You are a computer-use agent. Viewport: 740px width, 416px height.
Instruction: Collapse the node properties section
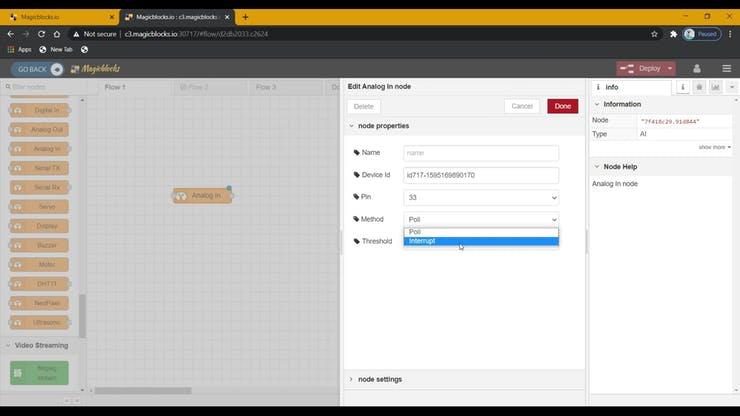[x=382, y=126]
